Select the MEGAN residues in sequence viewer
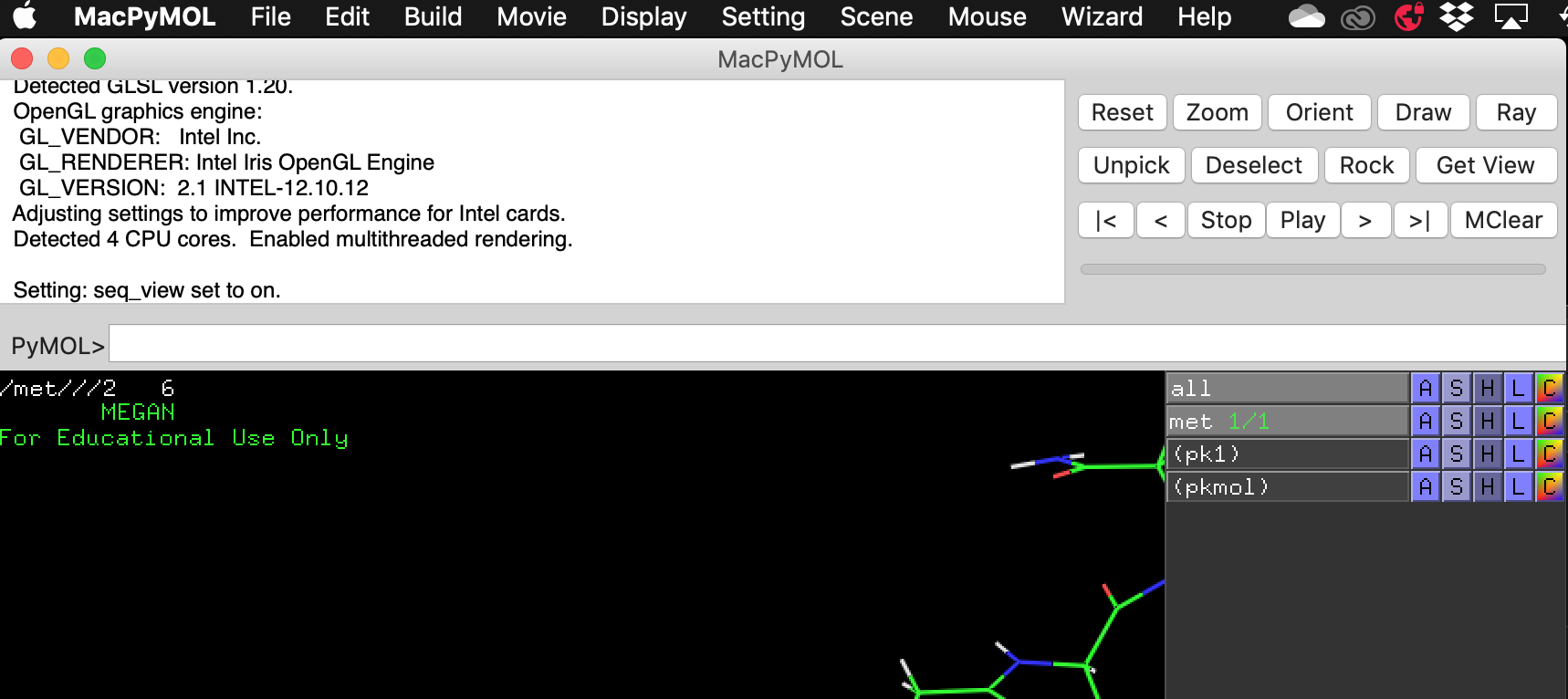Viewport: 1568px width, 699px height. 138,412
